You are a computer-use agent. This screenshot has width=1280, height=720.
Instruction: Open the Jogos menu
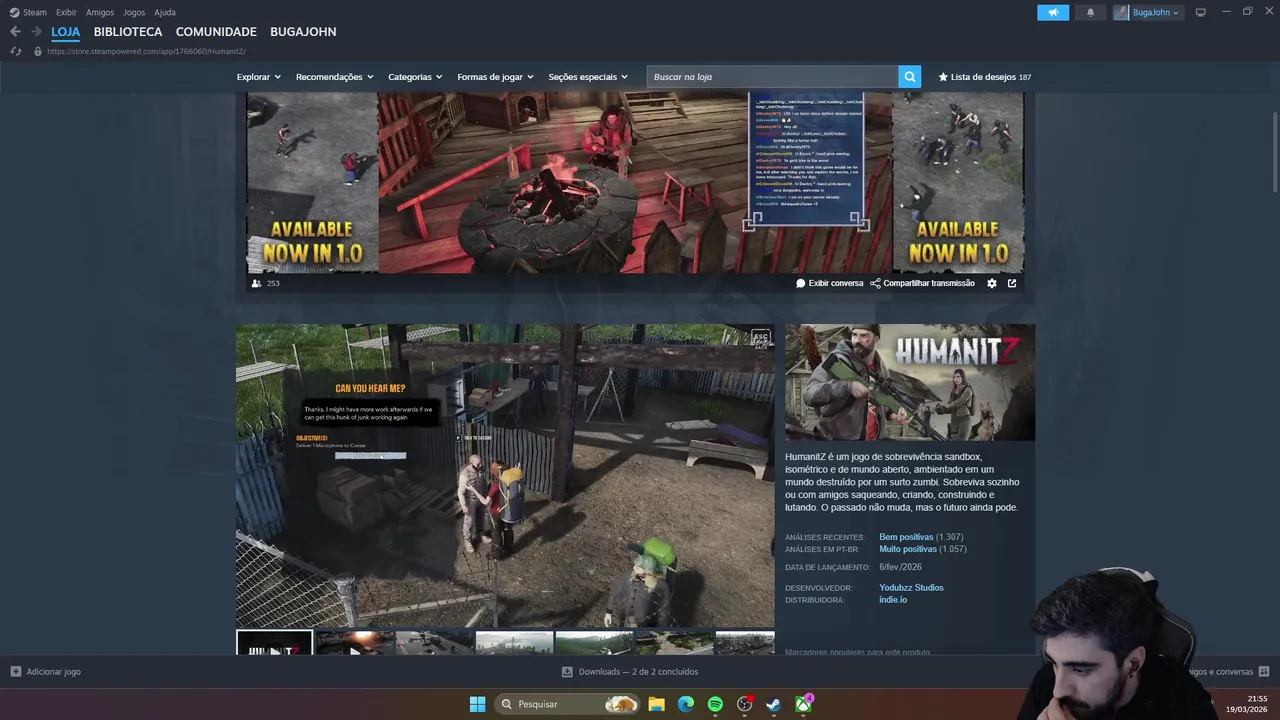[x=134, y=12]
